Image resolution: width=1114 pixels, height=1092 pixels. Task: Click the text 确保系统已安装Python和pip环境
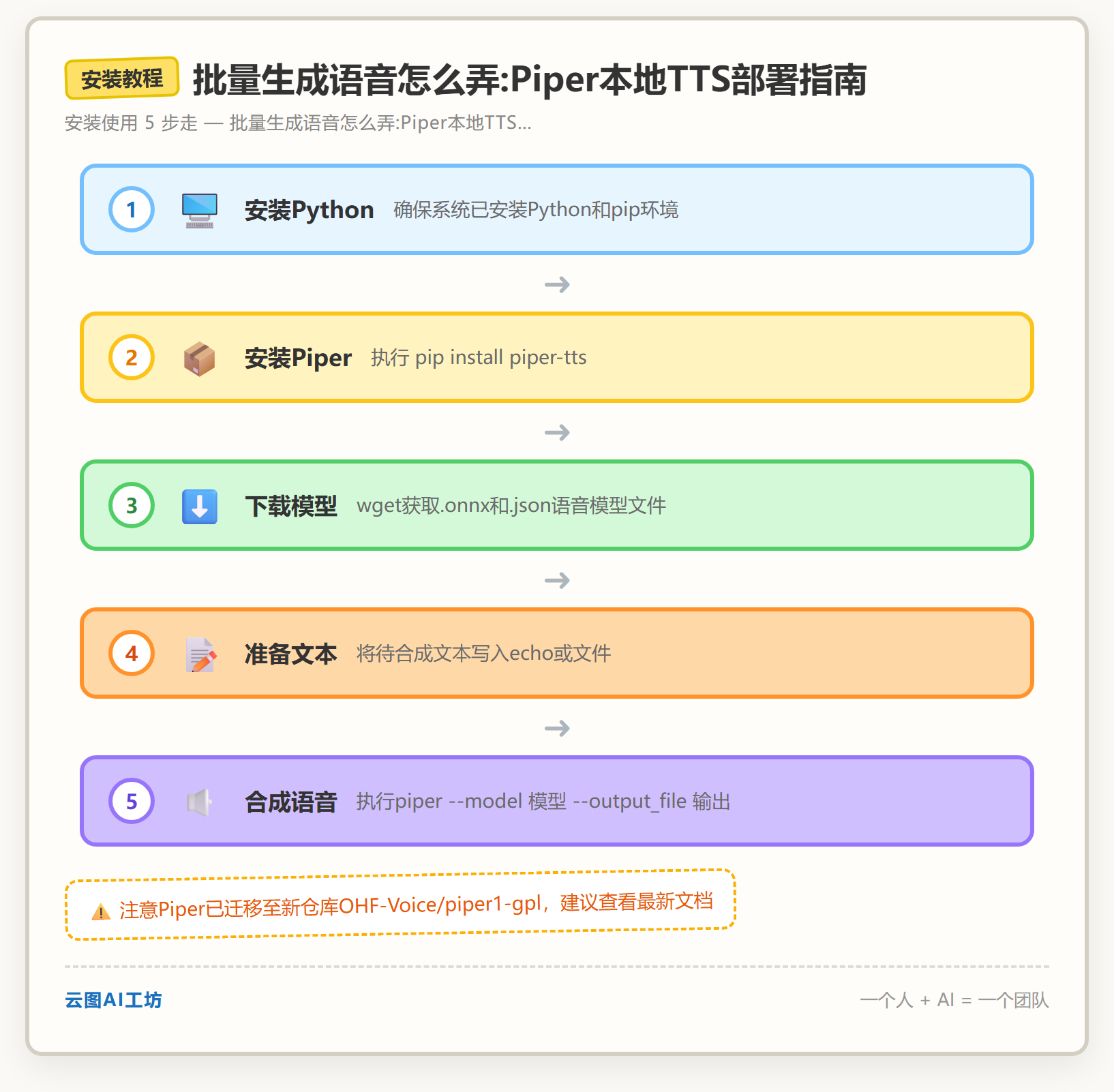click(536, 210)
